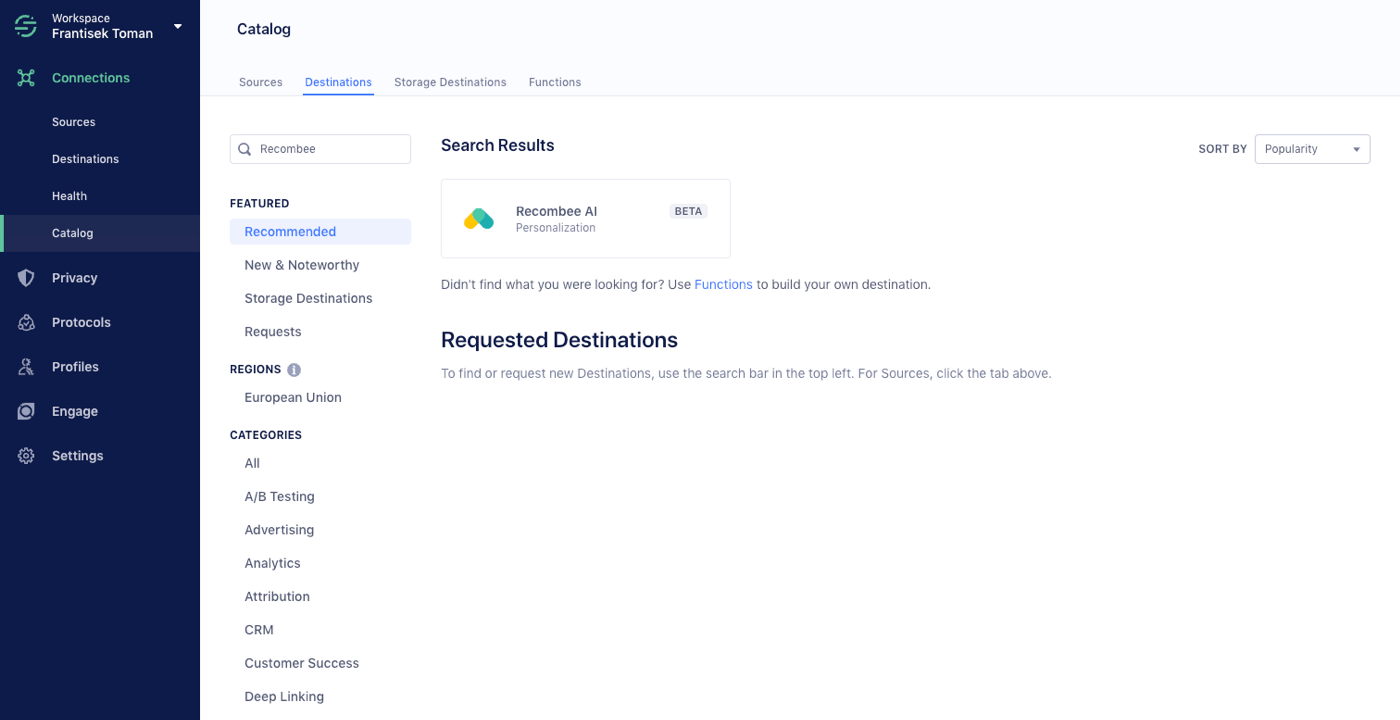Select the A/B Testing category
Screen dimensions: 1400x720
279,497
